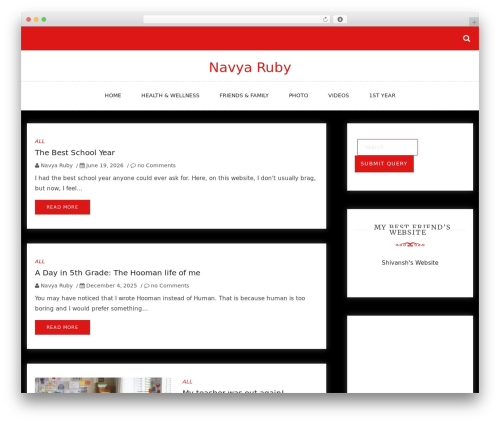Click comment bubble icon on A Day in 5th Grade
Viewport: 500px width, 423px height.
[x=147, y=286]
